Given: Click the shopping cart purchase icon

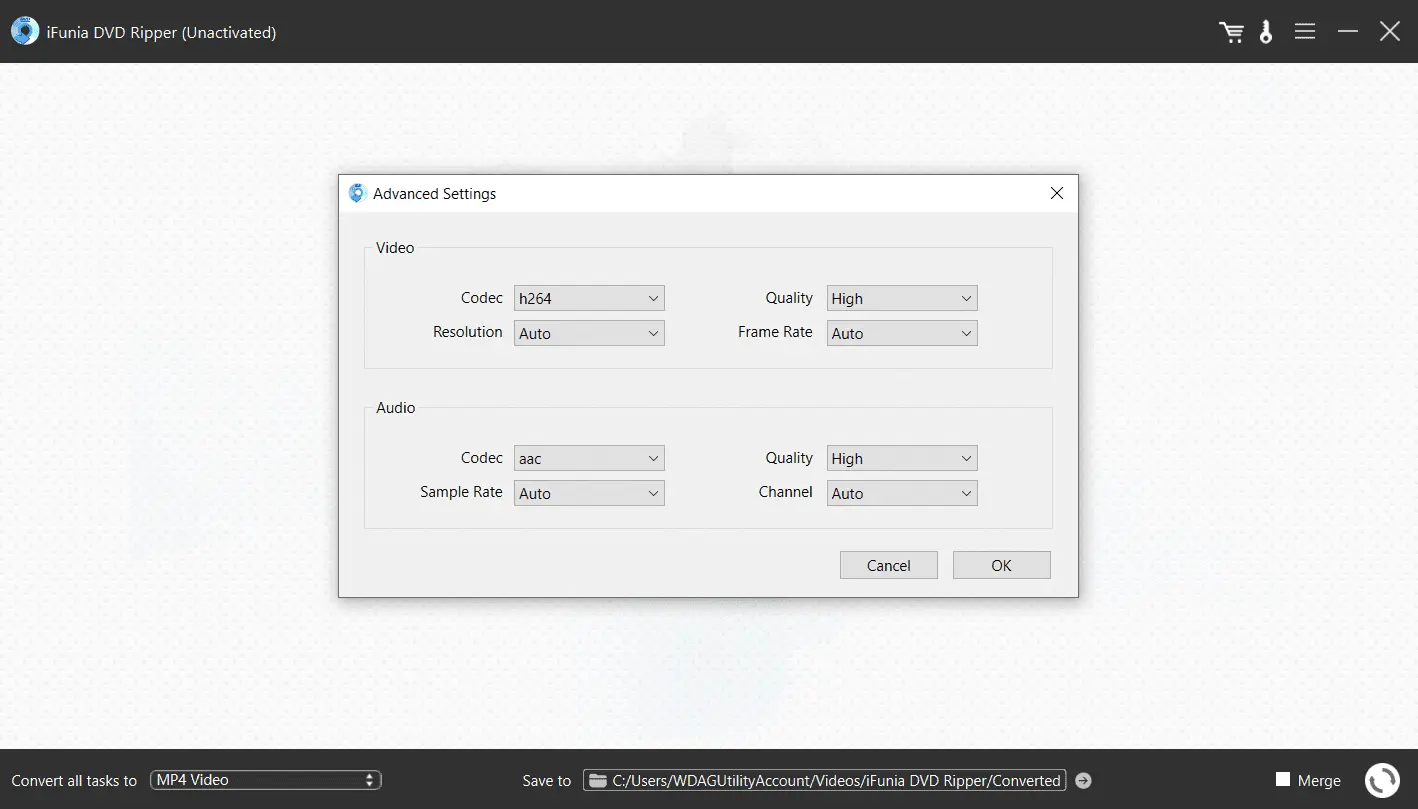Looking at the screenshot, I should [x=1231, y=32].
